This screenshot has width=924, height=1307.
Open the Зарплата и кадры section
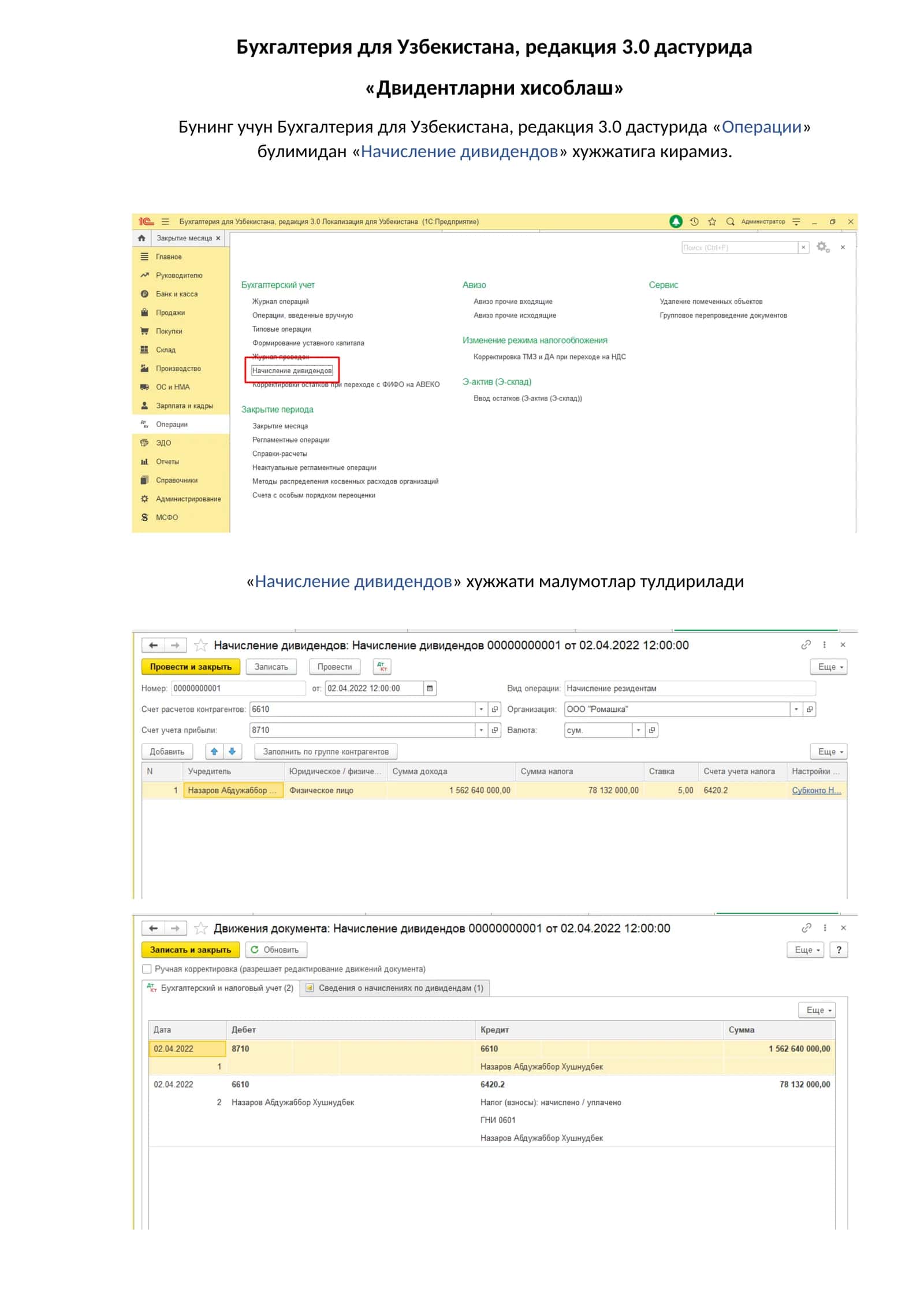pyautogui.click(x=184, y=406)
